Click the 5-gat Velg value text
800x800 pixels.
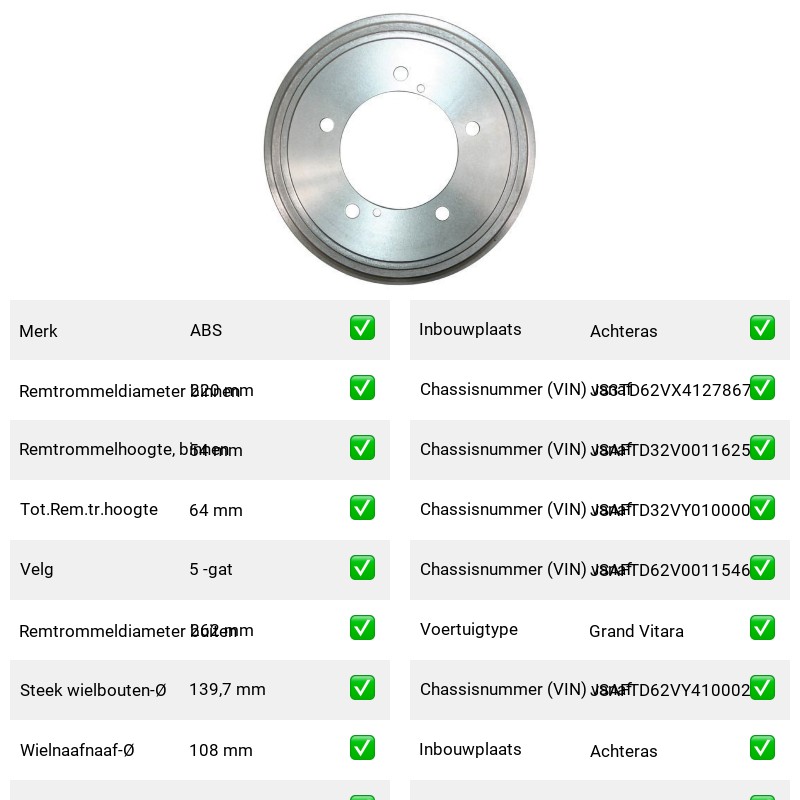211,569
